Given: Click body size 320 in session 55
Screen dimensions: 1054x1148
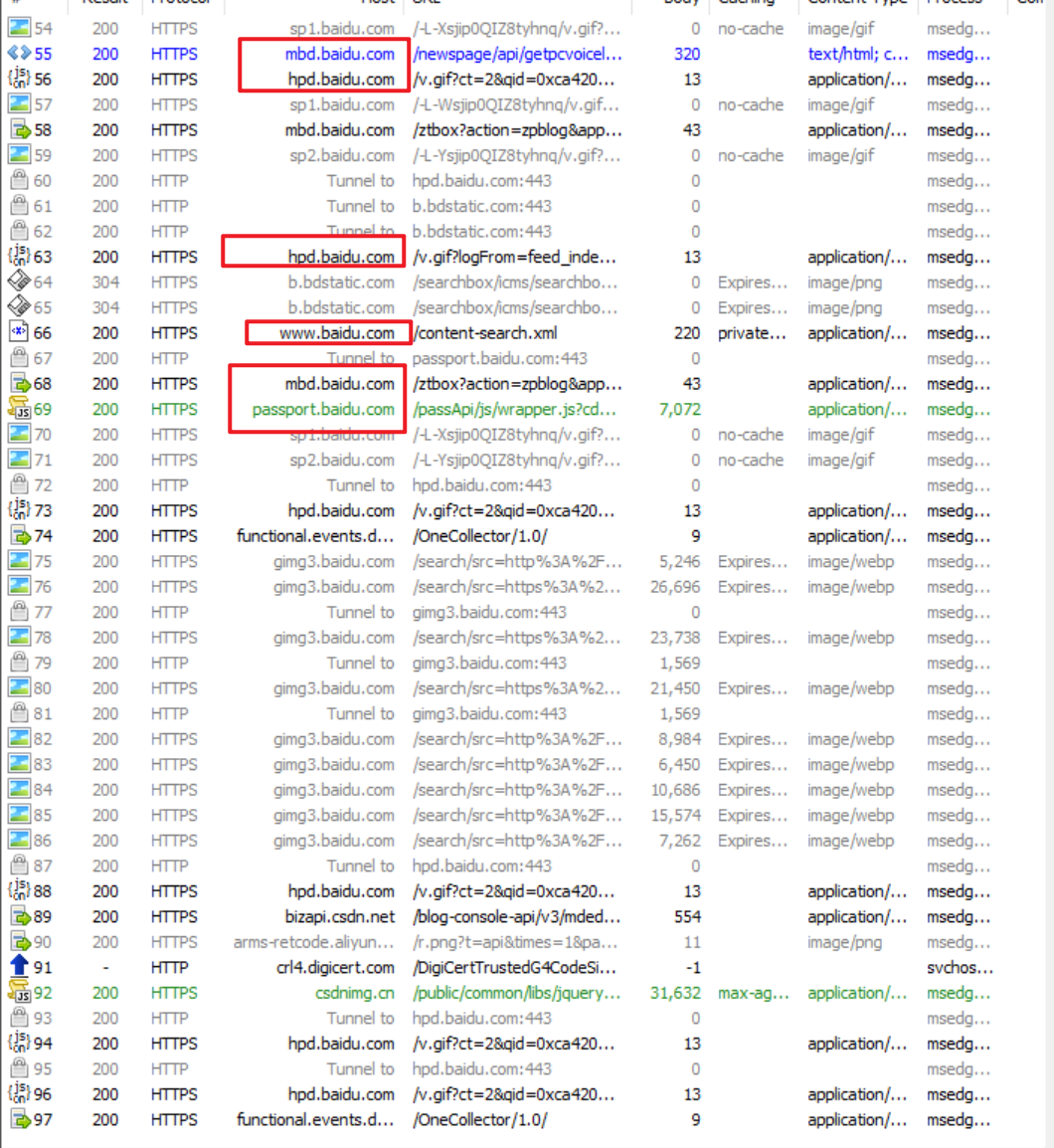Looking at the screenshot, I should coord(687,54).
